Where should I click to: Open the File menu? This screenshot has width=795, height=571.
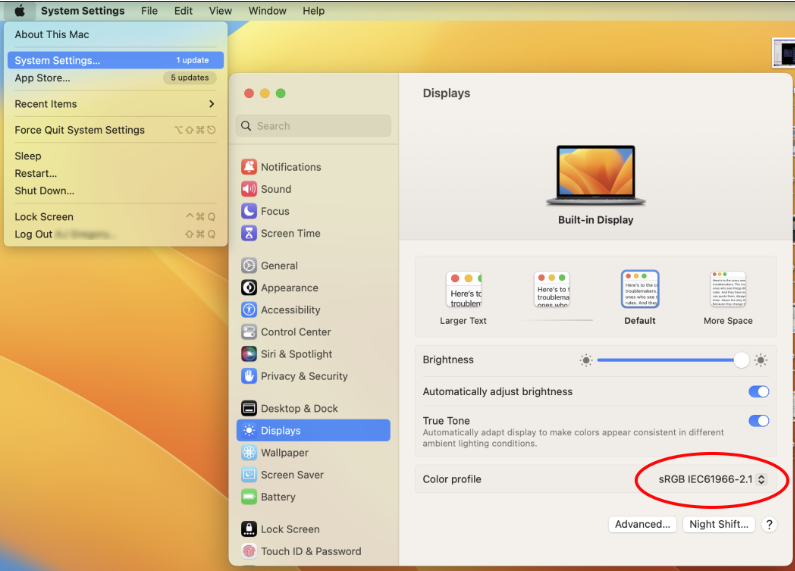(x=149, y=11)
